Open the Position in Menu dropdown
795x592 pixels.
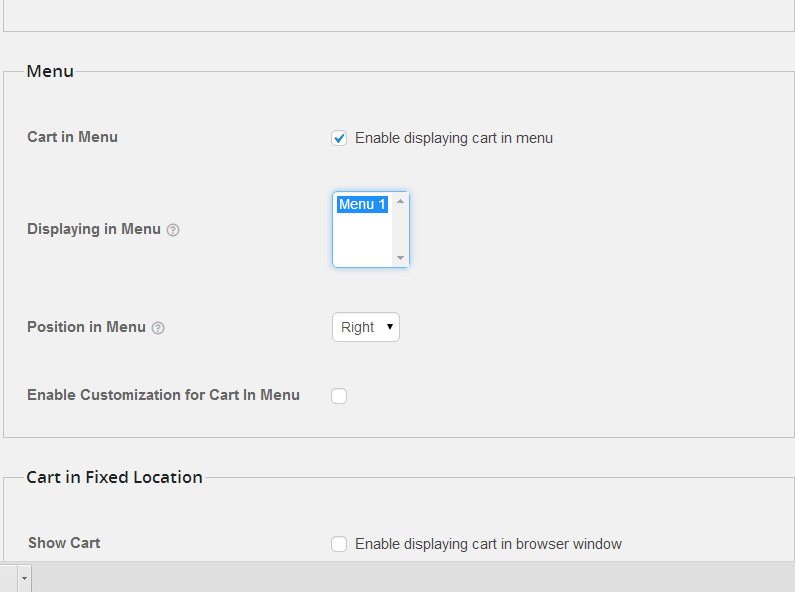(x=365, y=327)
